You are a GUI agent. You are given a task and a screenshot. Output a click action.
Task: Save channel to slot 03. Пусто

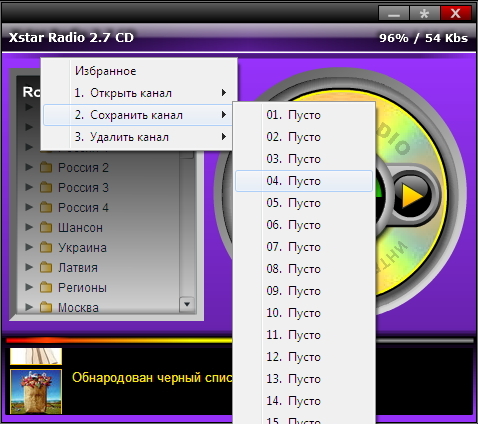(x=304, y=159)
